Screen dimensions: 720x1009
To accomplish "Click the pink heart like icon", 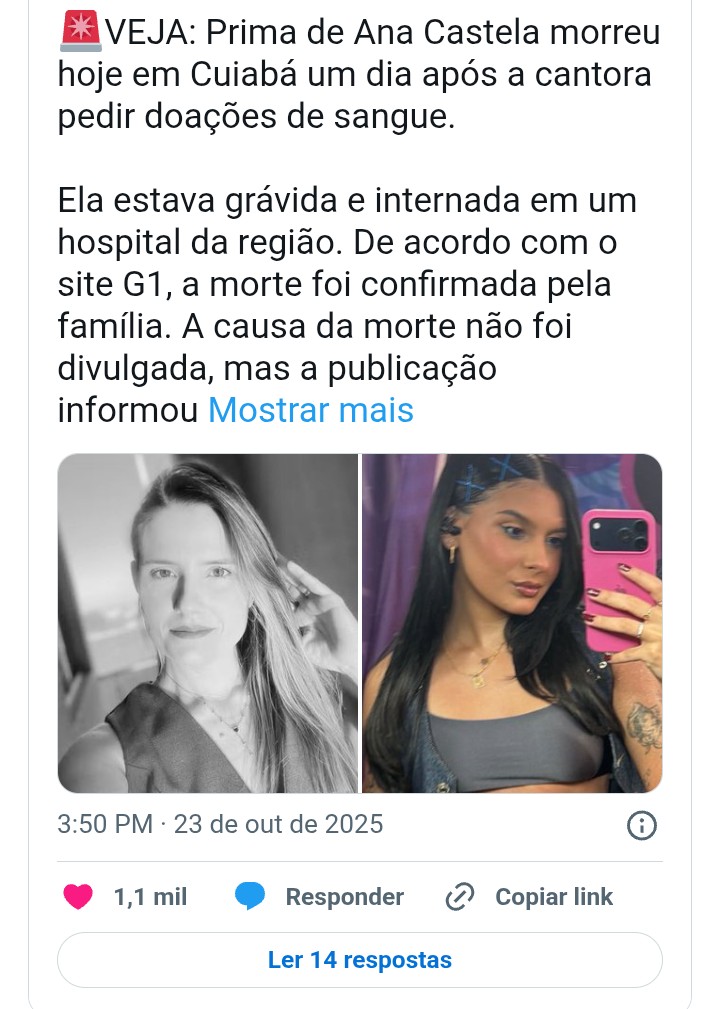I will [x=78, y=896].
